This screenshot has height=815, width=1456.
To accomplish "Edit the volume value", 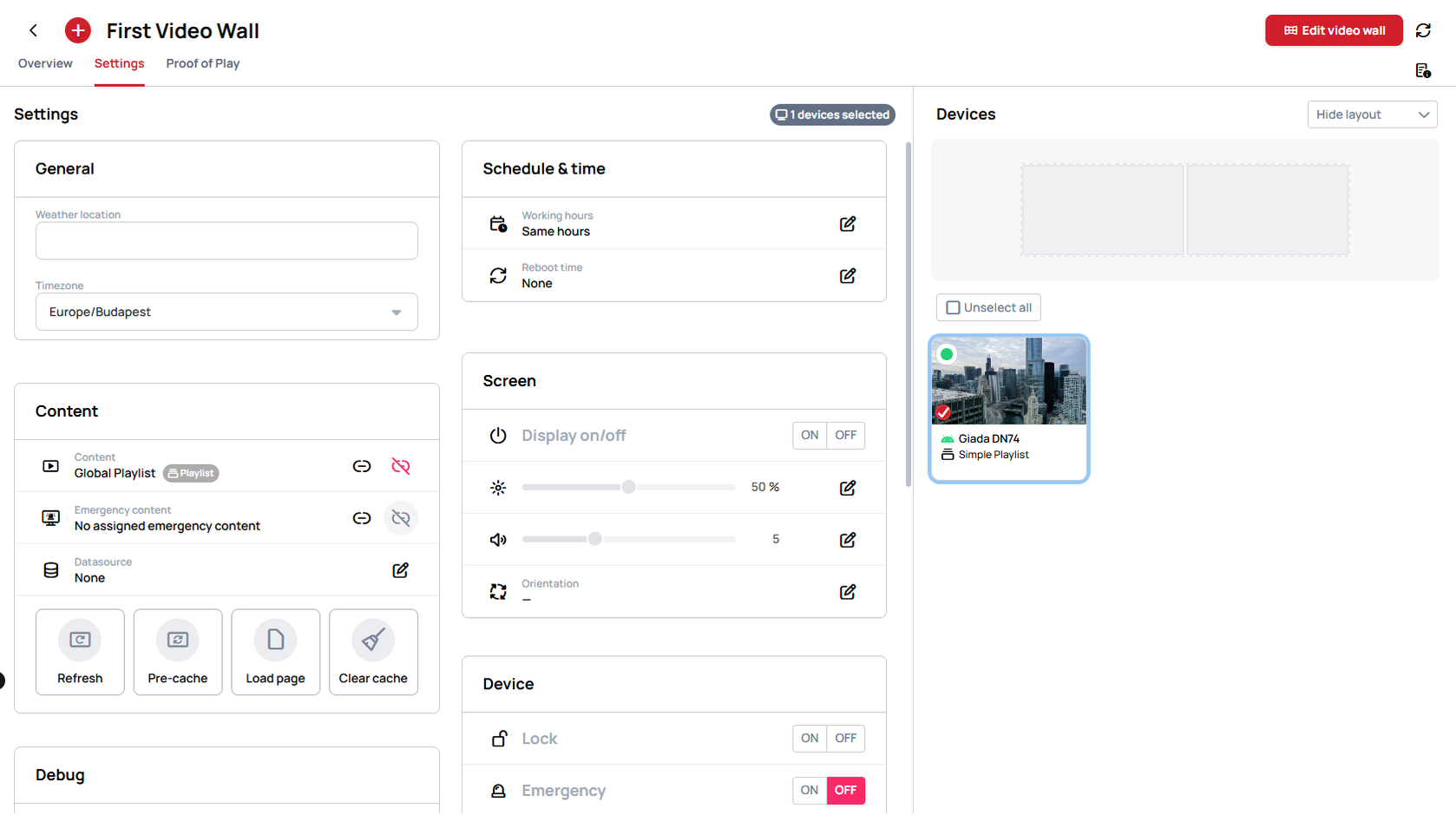I will coord(848,540).
